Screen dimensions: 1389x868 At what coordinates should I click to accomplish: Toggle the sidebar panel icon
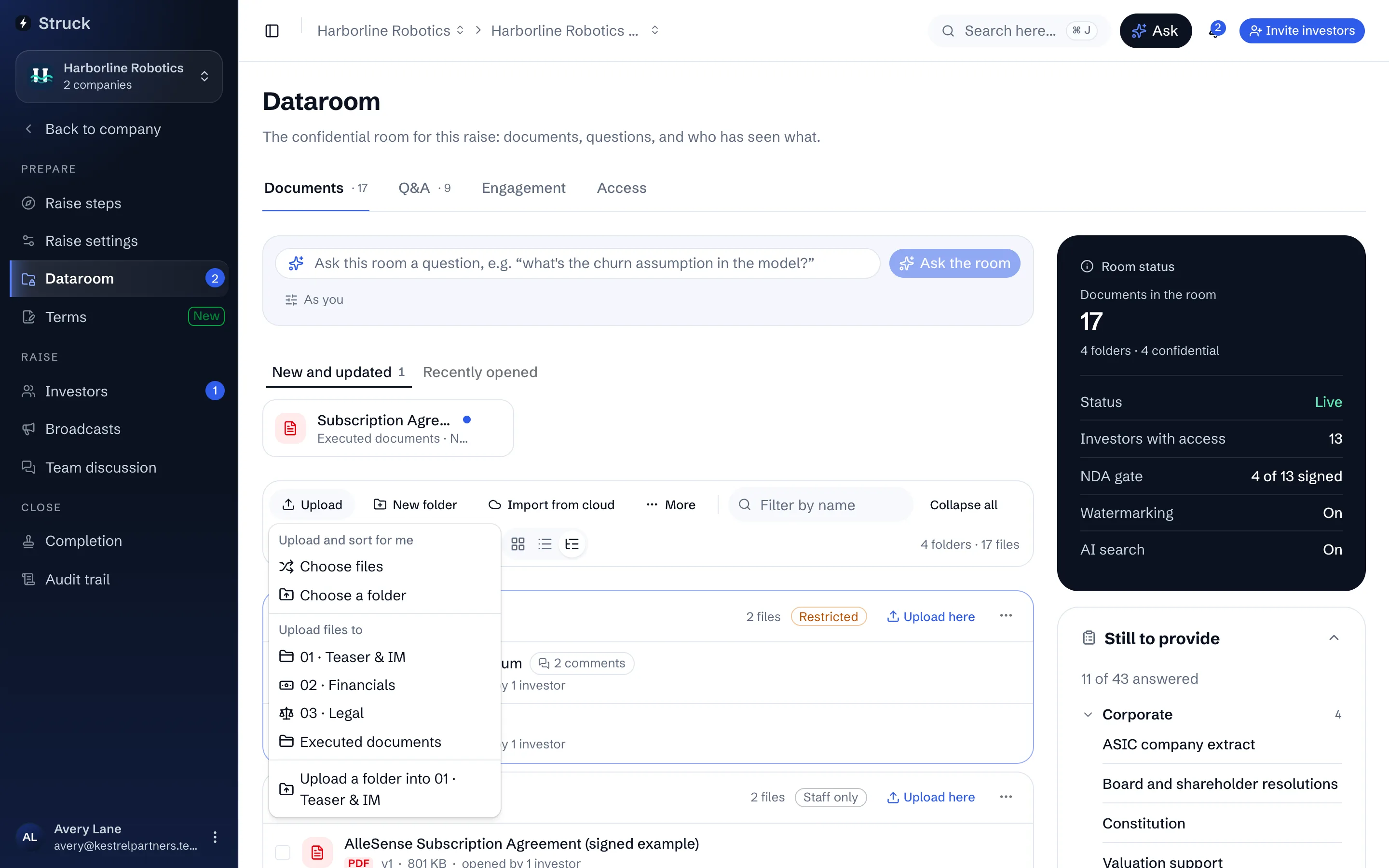(272, 31)
